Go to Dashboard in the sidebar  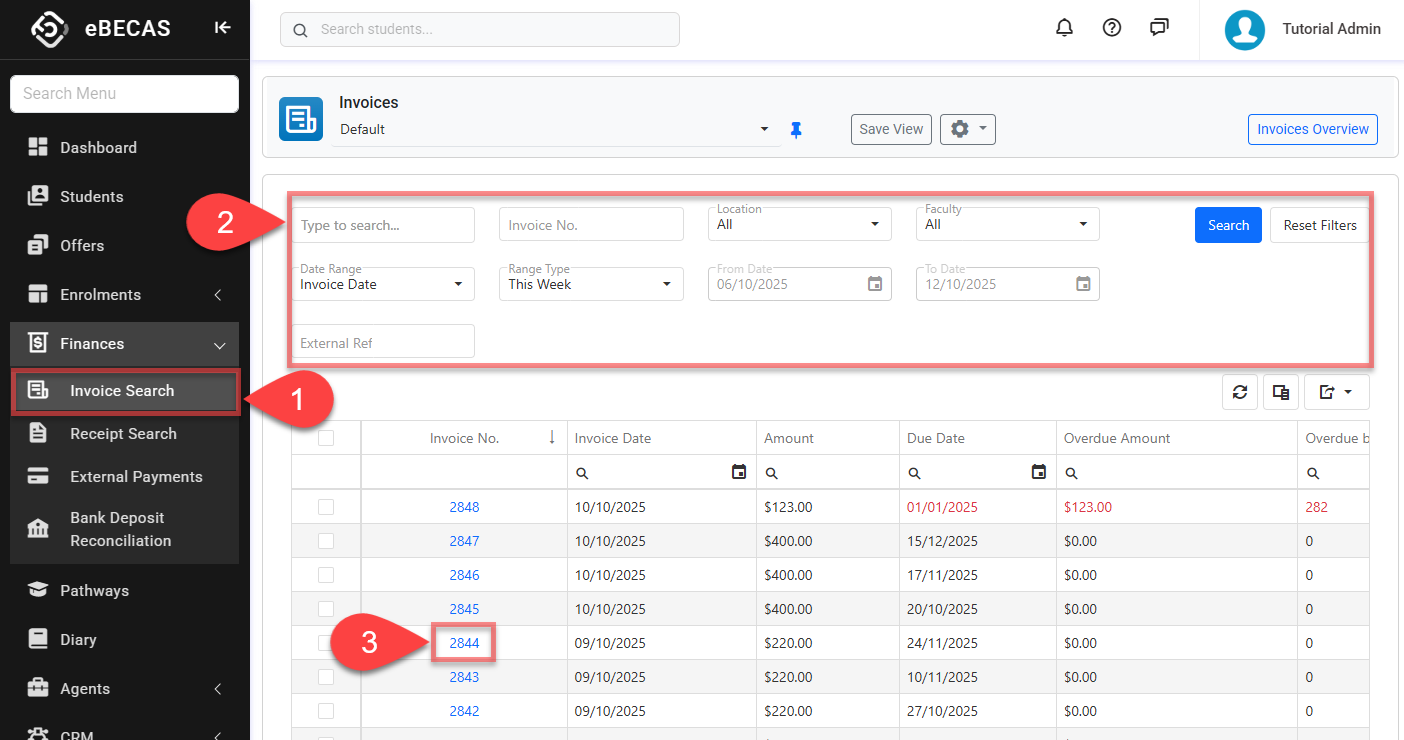(98, 148)
